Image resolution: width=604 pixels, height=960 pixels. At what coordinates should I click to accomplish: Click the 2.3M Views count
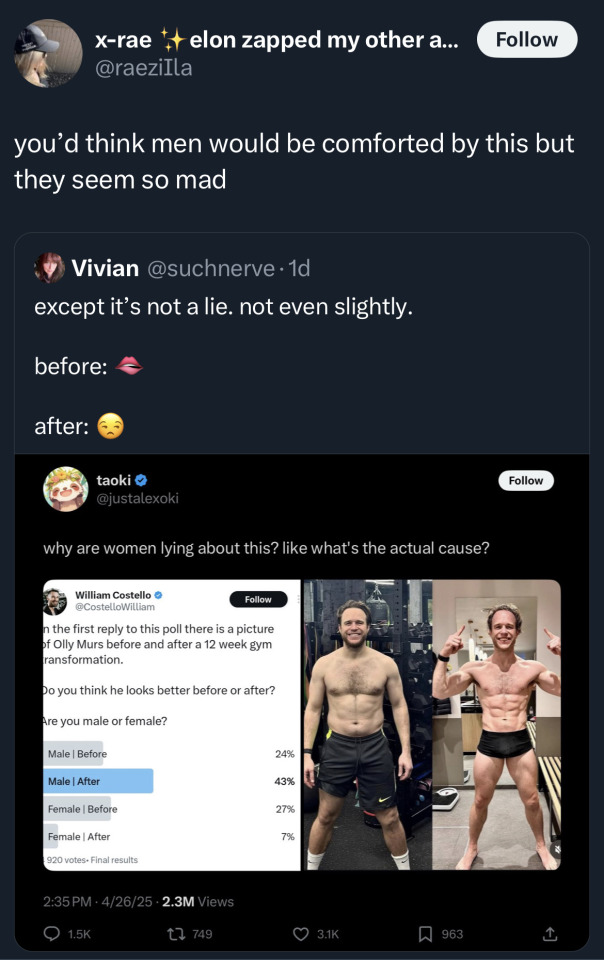click(x=197, y=901)
